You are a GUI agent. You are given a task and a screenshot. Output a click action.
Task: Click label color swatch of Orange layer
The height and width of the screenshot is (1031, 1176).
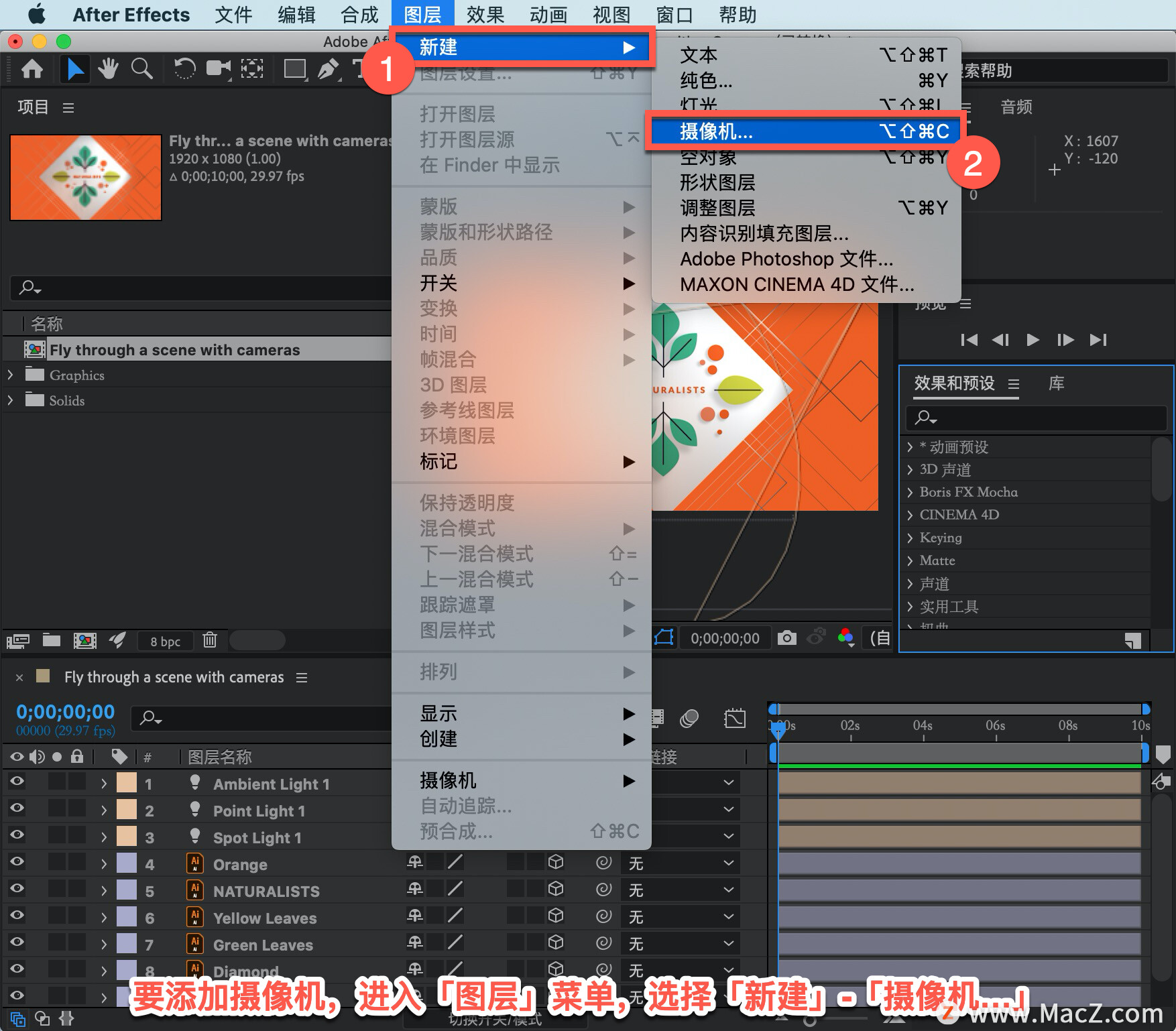126,863
